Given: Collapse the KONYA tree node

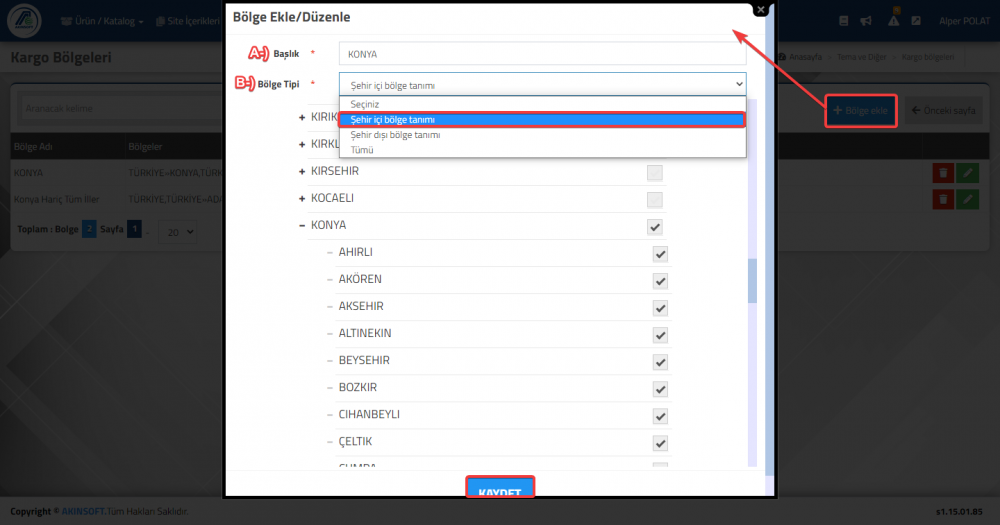Looking at the screenshot, I should click(x=302, y=225).
